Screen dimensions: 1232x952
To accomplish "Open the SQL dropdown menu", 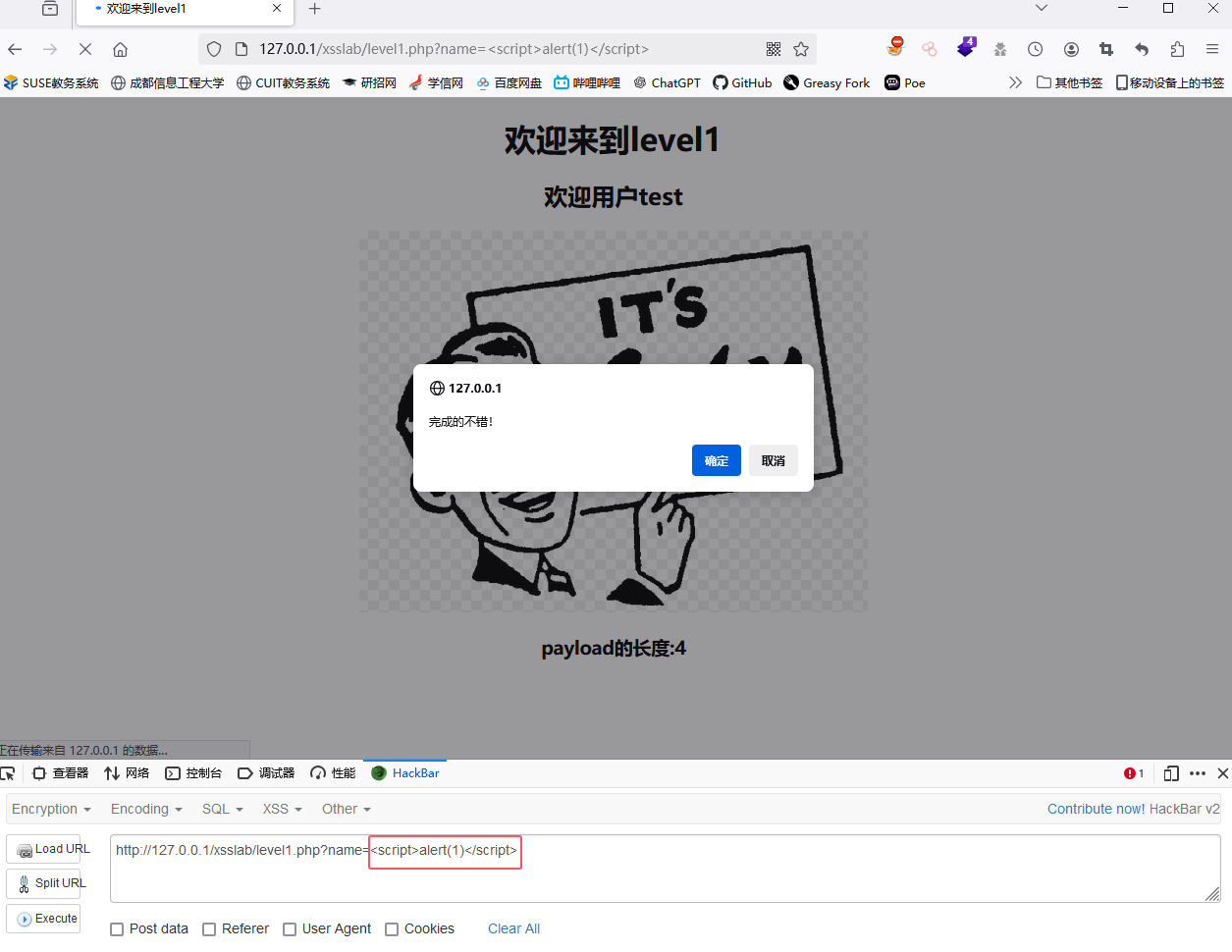I will (221, 809).
